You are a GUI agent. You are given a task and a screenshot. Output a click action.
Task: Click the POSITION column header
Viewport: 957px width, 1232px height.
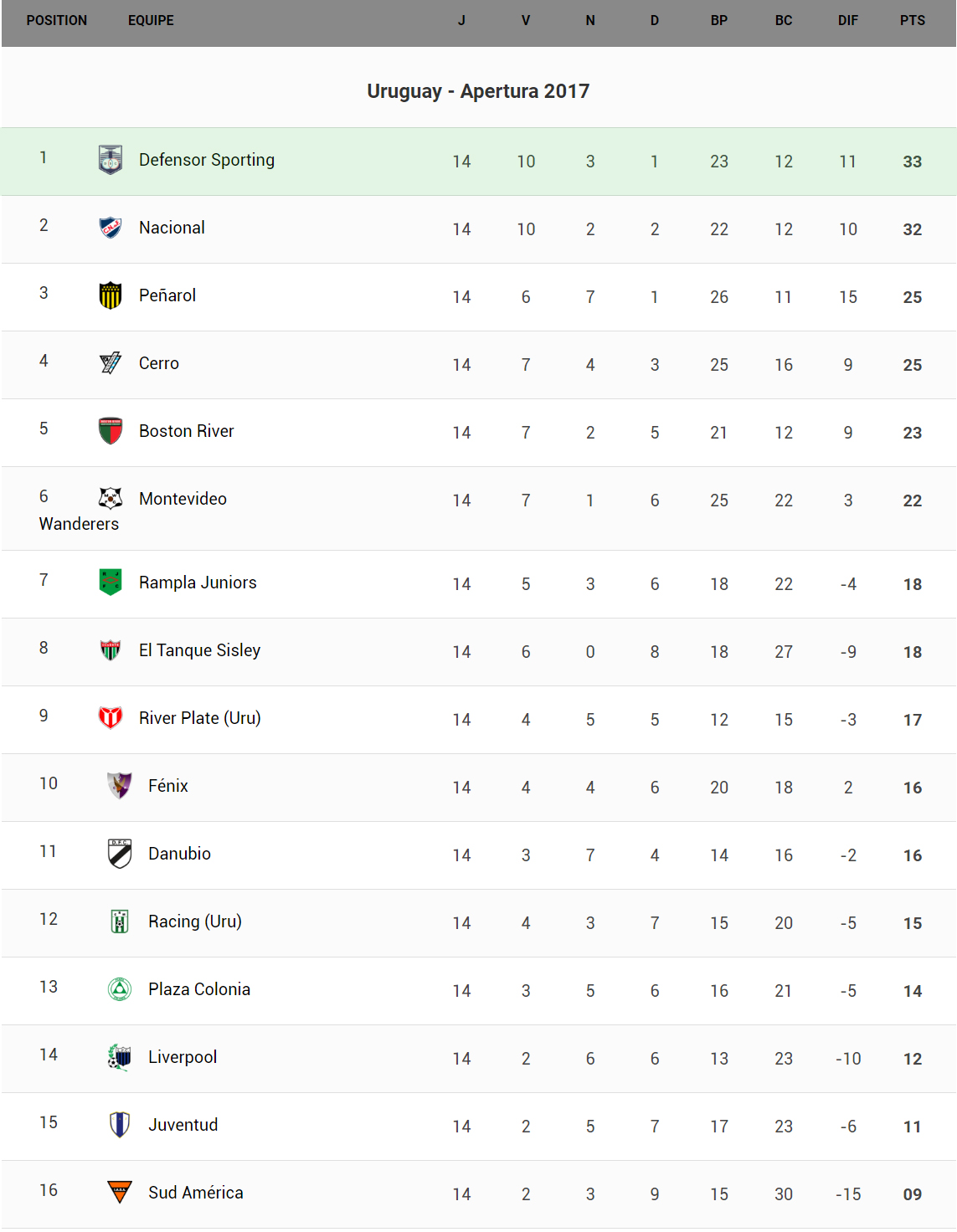(57, 21)
